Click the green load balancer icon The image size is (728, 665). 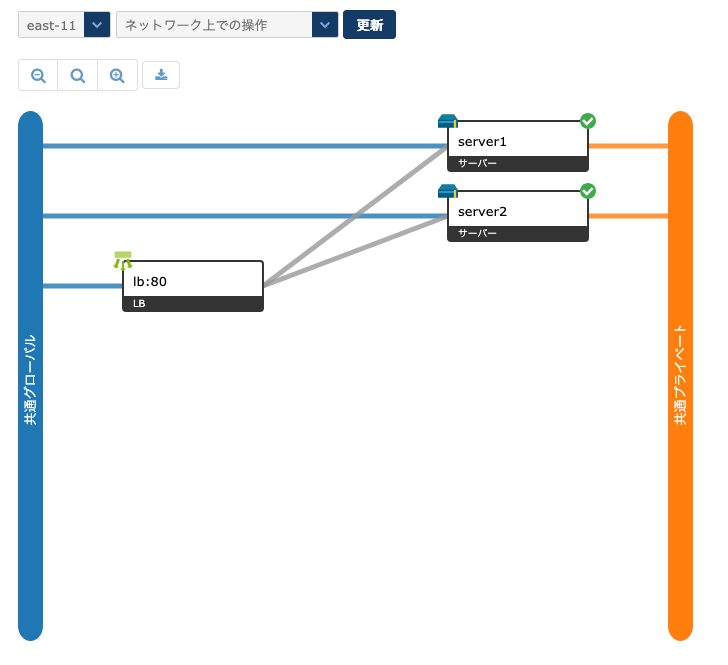(123, 260)
